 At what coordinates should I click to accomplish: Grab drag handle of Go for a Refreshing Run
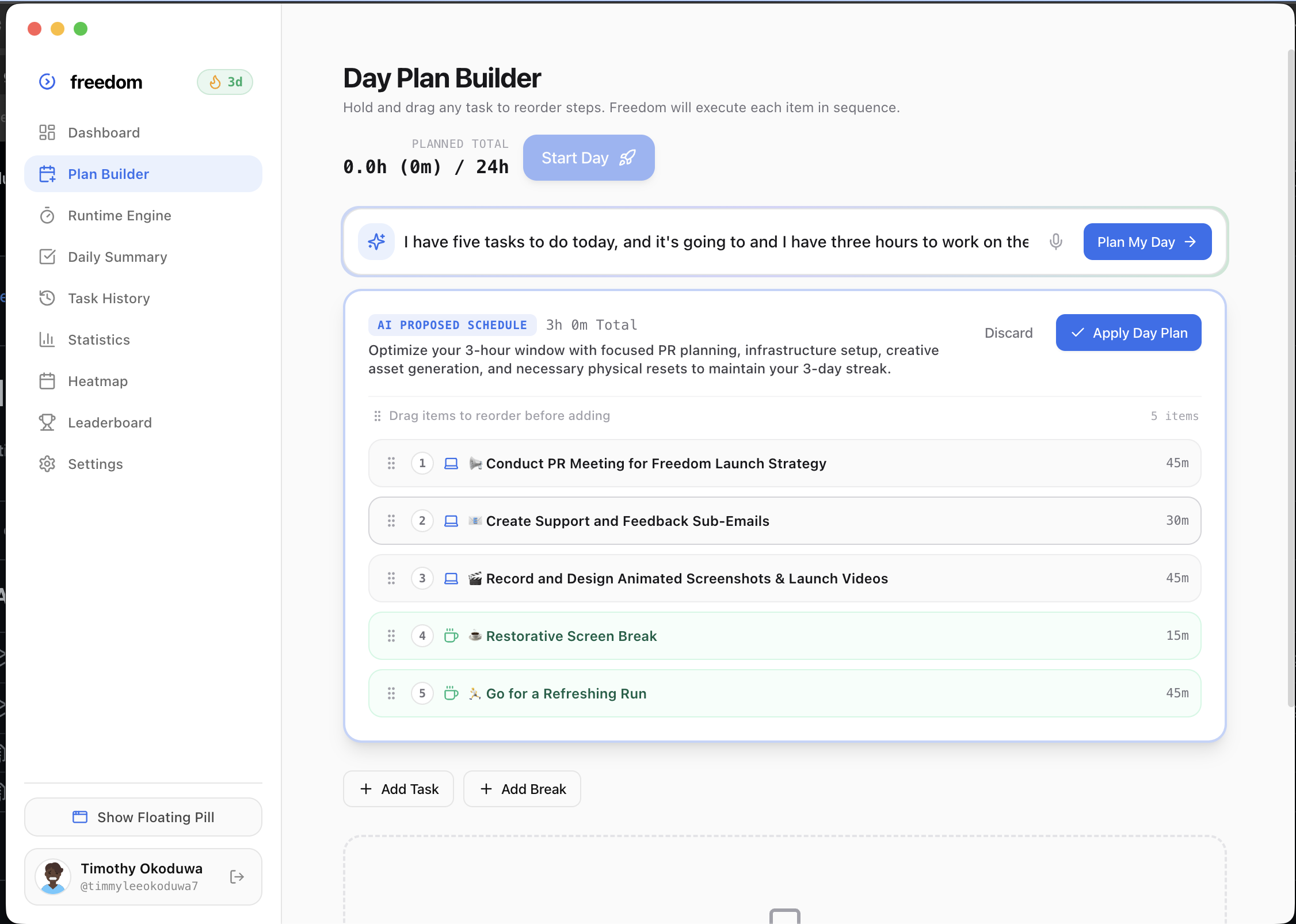pos(391,693)
